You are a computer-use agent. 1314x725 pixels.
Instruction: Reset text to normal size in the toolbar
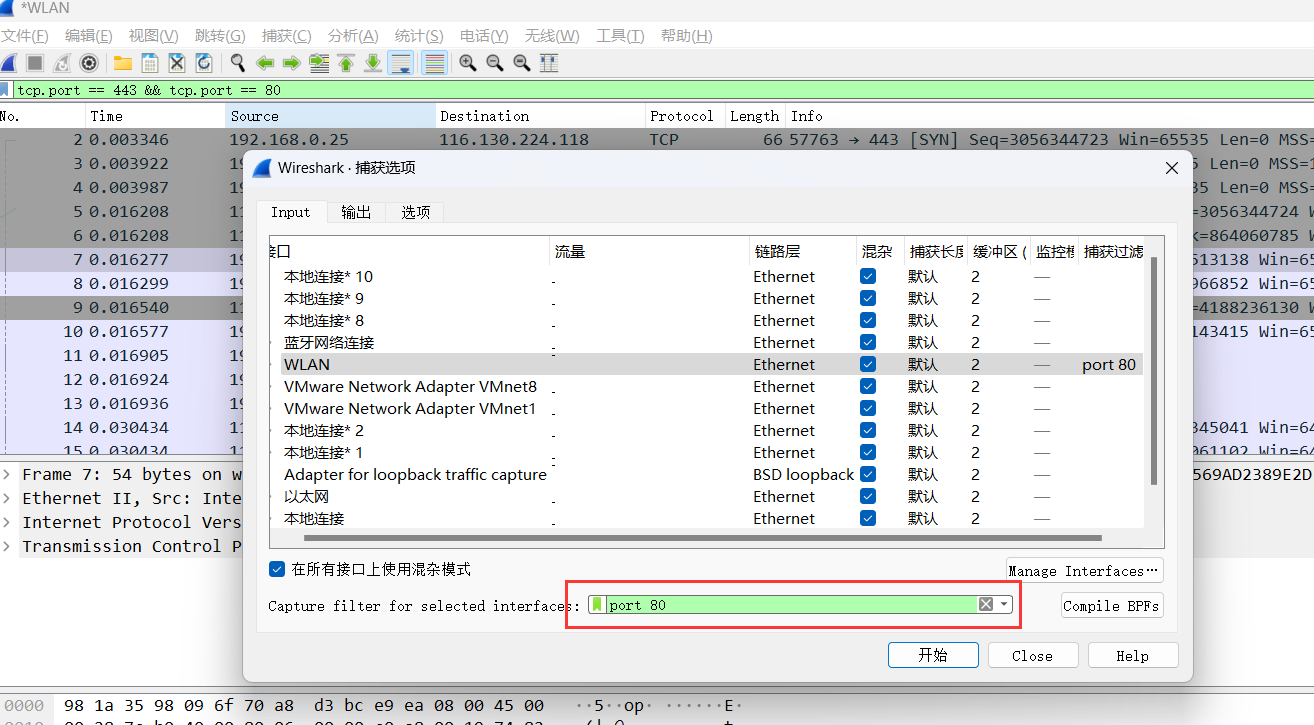(x=522, y=63)
